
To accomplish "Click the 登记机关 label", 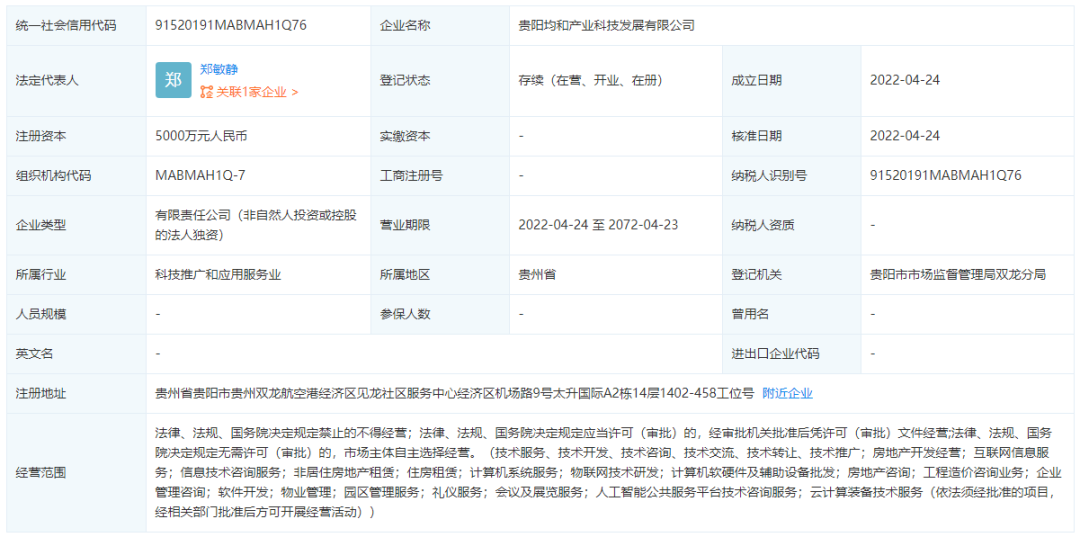I will tap(756, 275).
